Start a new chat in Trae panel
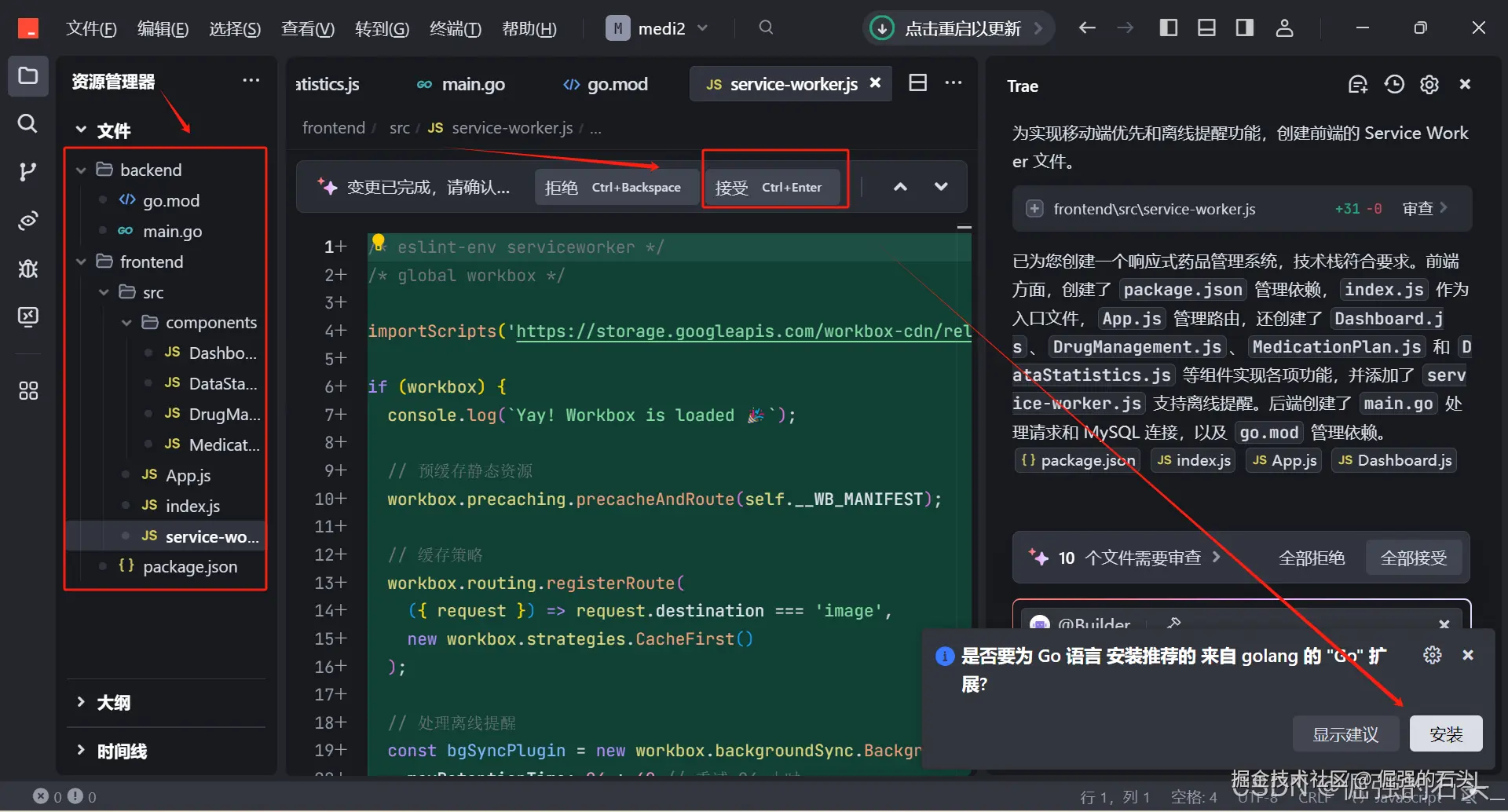The height and width of the screenshot is (812, 1508). tap(1358, 85)
